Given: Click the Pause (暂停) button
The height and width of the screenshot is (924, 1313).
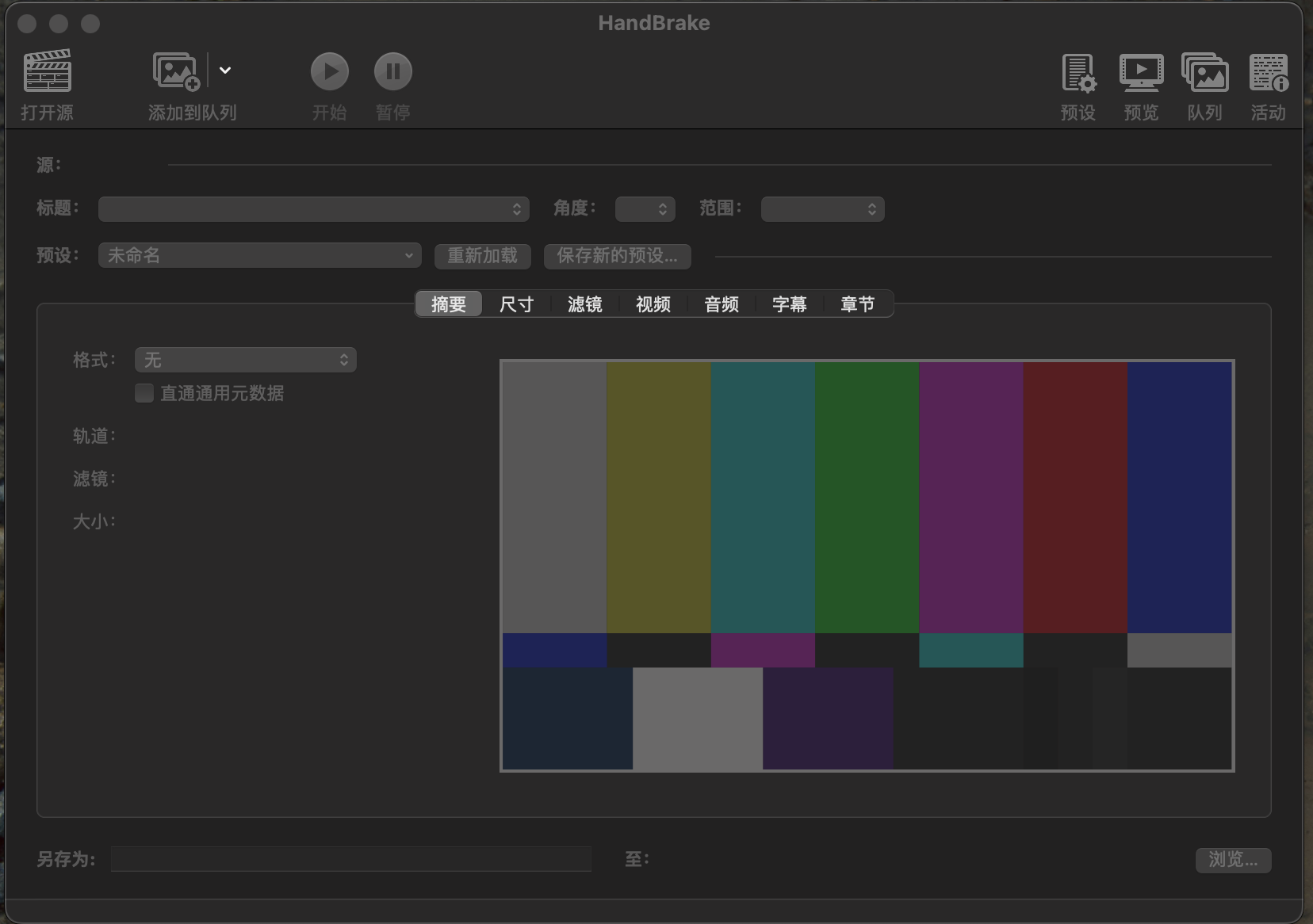Looking at the screenshot, I should coord(393,71).
